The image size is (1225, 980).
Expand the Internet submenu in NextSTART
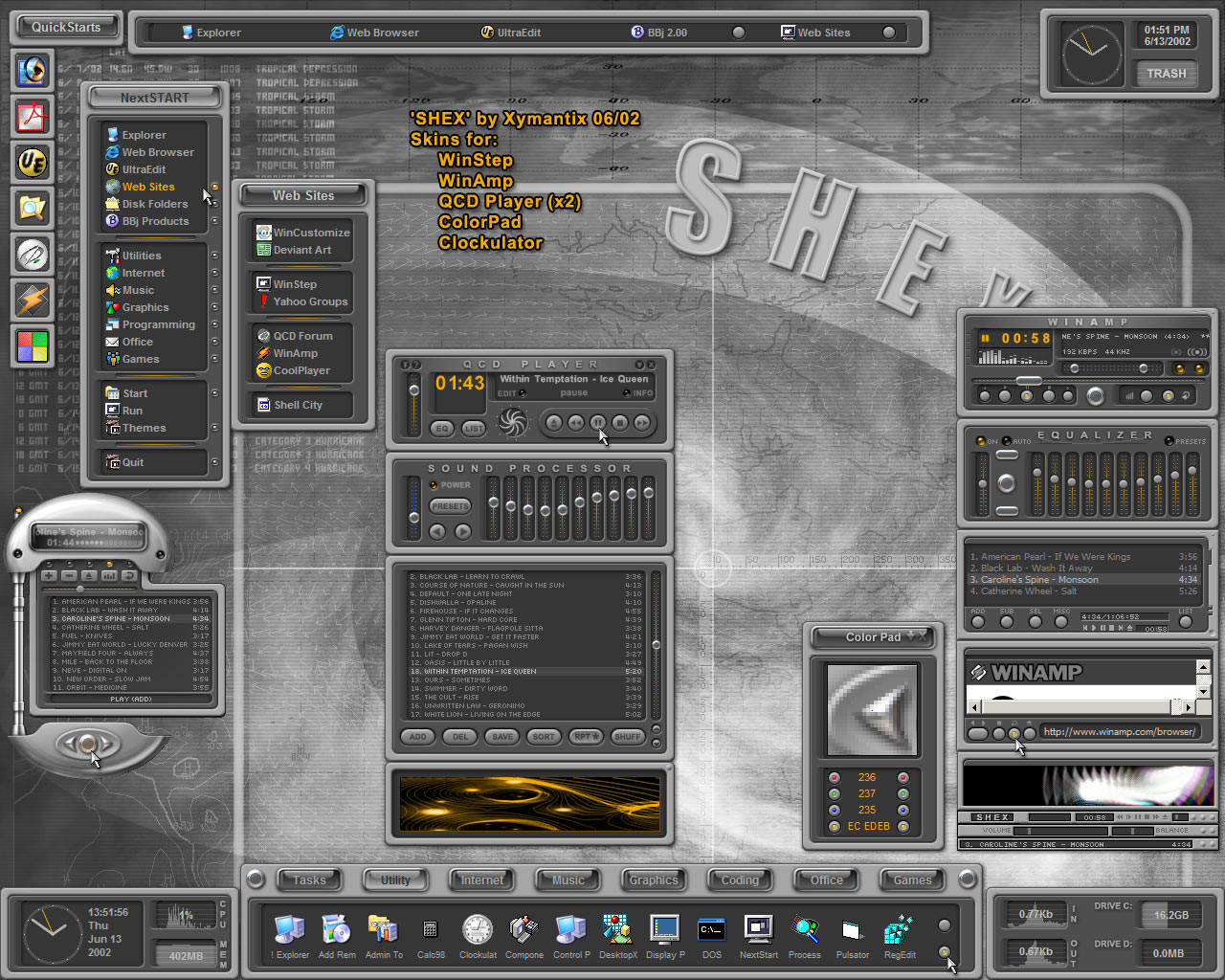tap(214, 273)
